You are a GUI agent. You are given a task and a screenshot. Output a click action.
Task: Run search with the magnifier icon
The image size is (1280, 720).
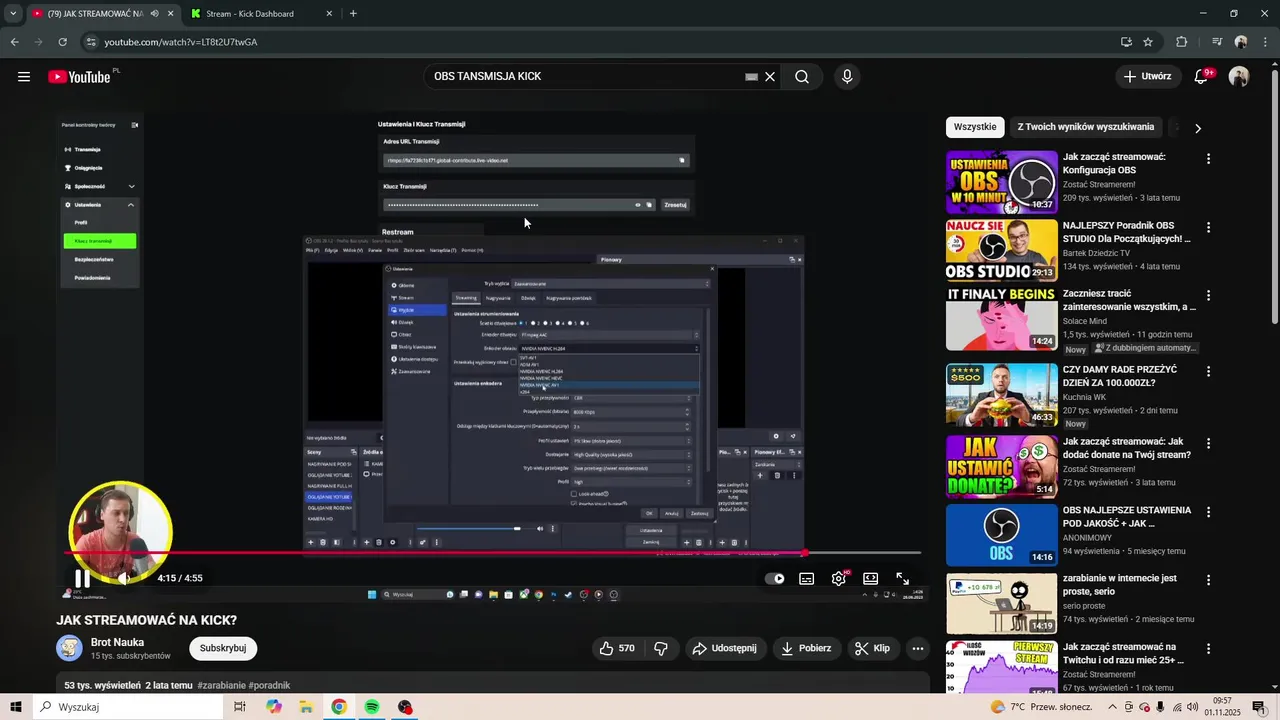click(x=802, y=77)
